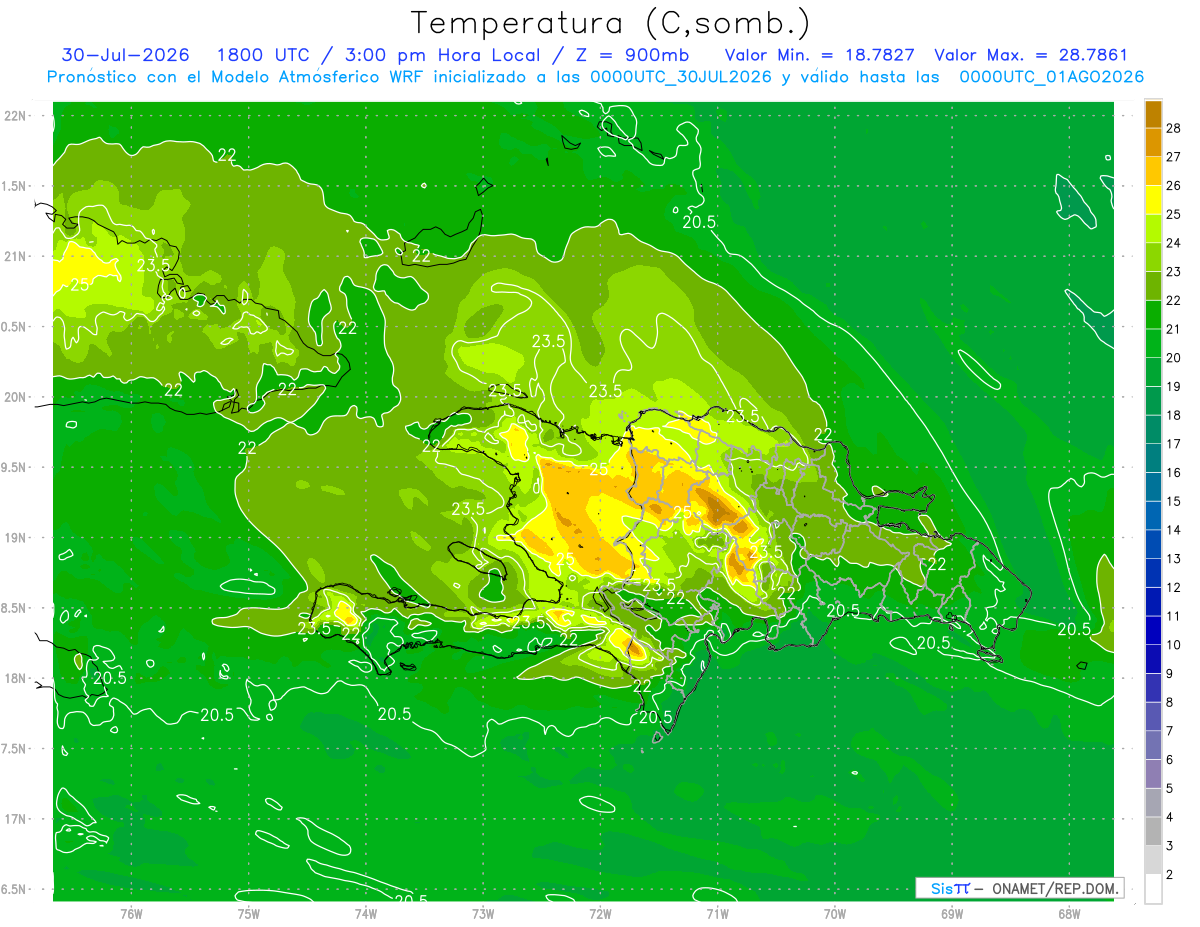Click the "76W" longitude axis label
This screenshot has height=927, width=1200.
(131, 913)
